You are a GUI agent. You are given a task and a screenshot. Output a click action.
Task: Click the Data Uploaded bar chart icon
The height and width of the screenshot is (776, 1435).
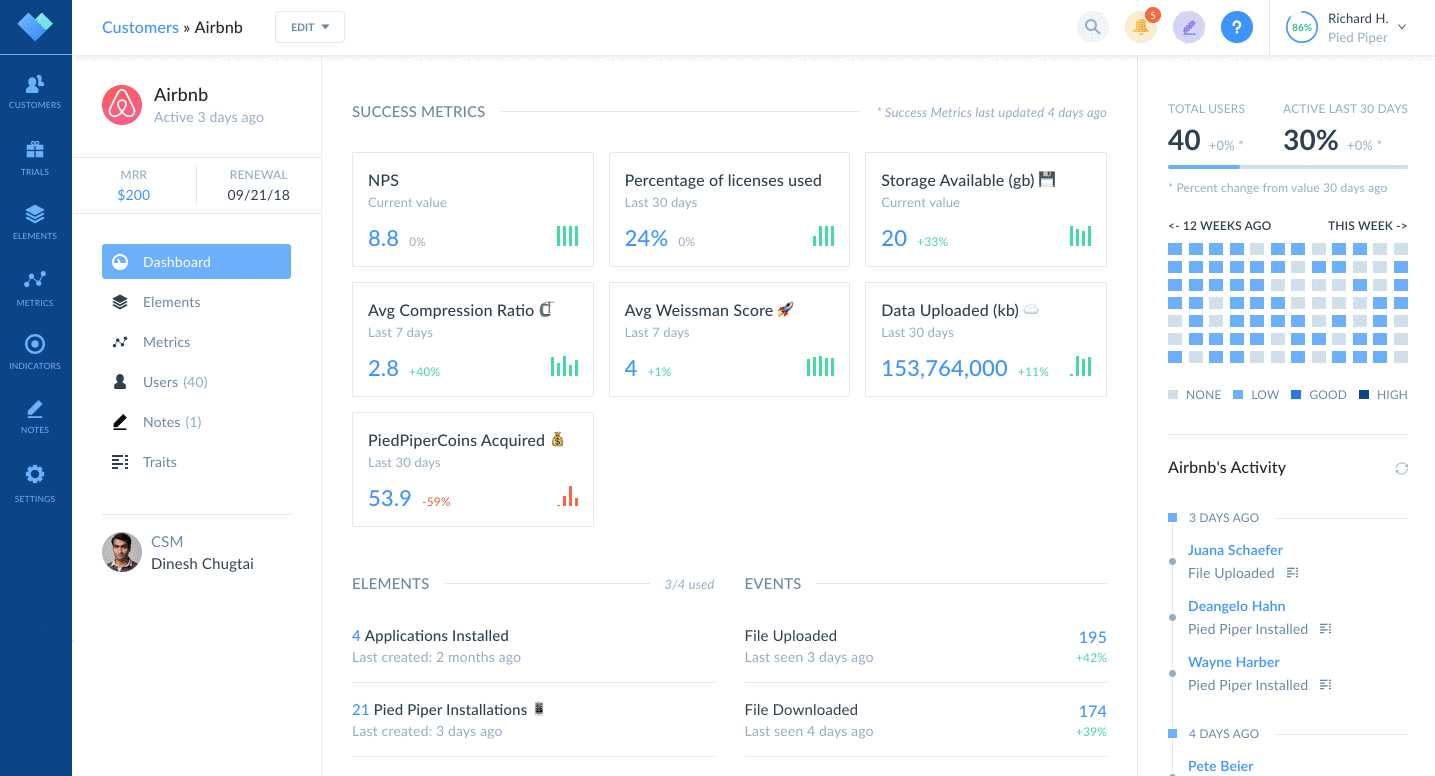[x=1080, y=366]
